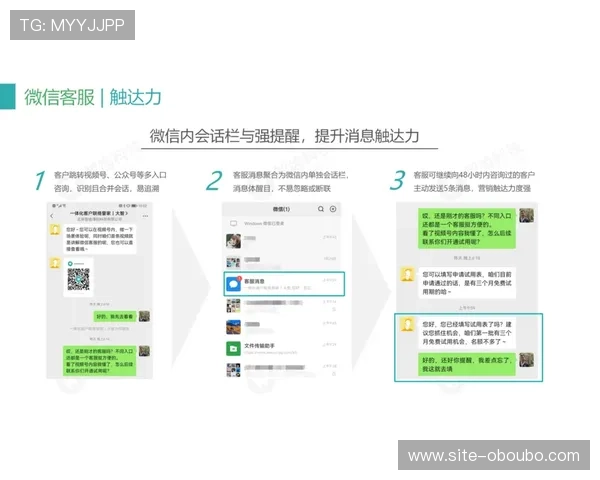Click the monitor icon for Windows WeChat logged in
Viewport: 600px width, 480px height.
(x=233, y=223)
